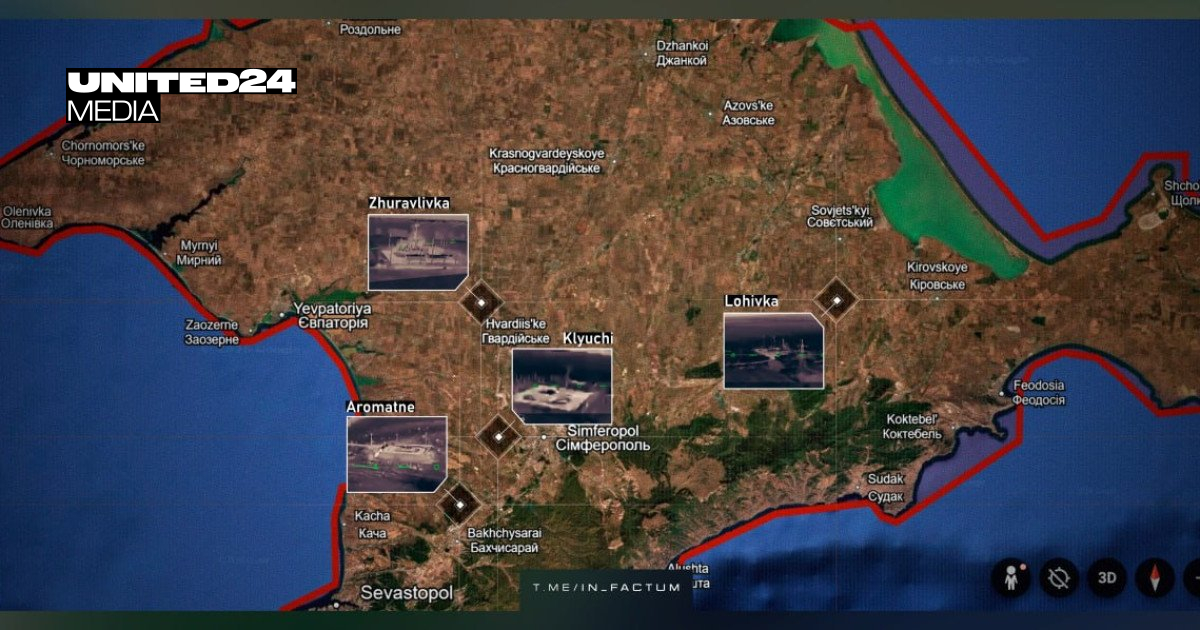
Task: Select the Yevpatoriya city label
Action: [x=331, y=316]
